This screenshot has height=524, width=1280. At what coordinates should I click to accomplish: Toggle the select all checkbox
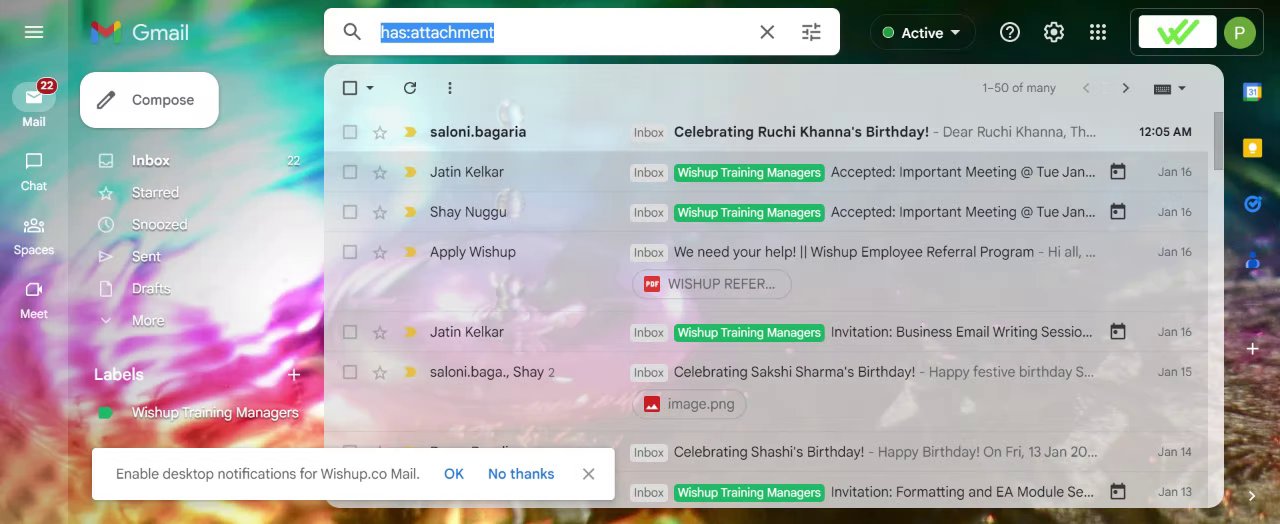click(350, 88)
